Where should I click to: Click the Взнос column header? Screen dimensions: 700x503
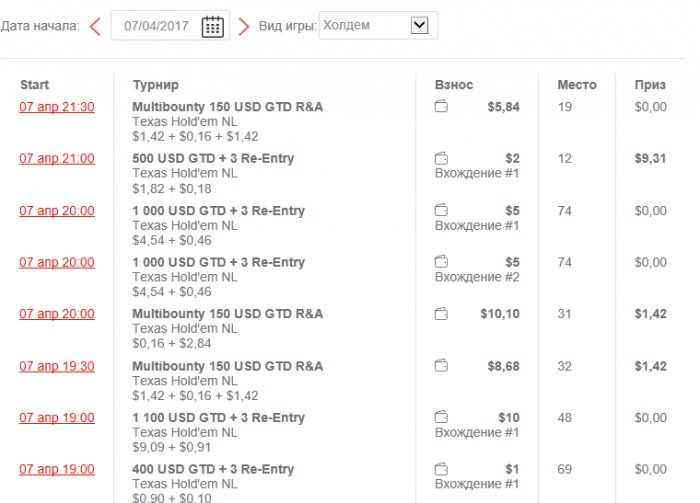click(454, 85)
